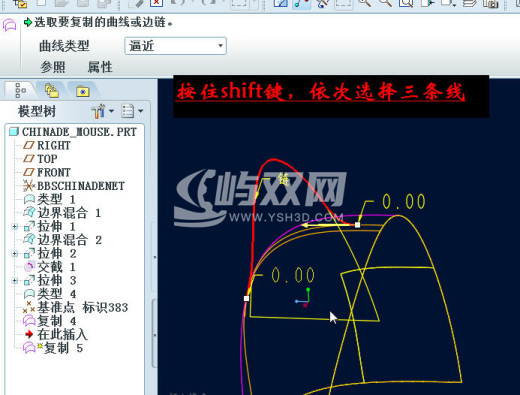Click the 交截 1 intersect icon
Image resolution: width=520 pixels, height=395 pixels.
pyautogui.click(x=29, y=267)
